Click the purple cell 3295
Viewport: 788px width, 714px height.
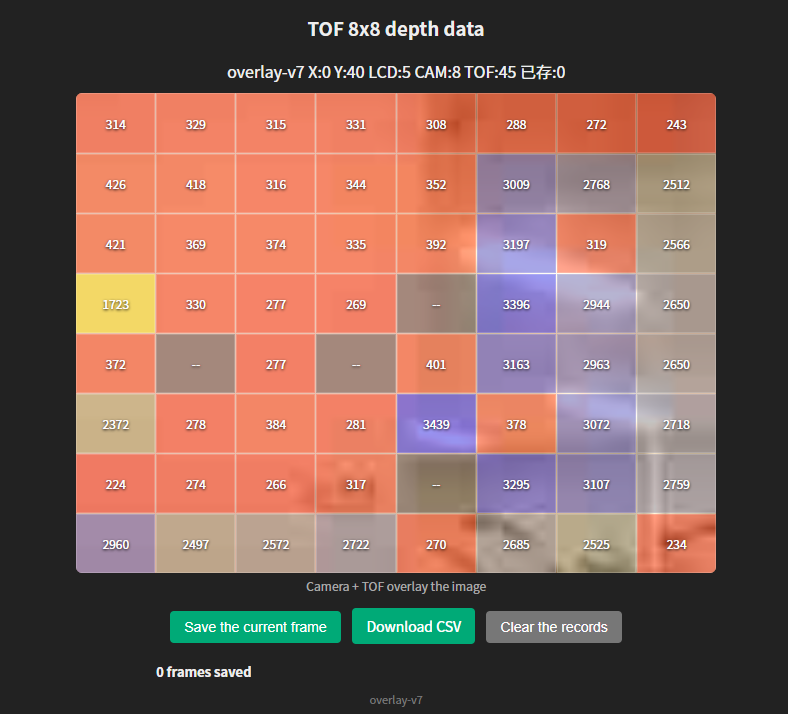(516, 484)
